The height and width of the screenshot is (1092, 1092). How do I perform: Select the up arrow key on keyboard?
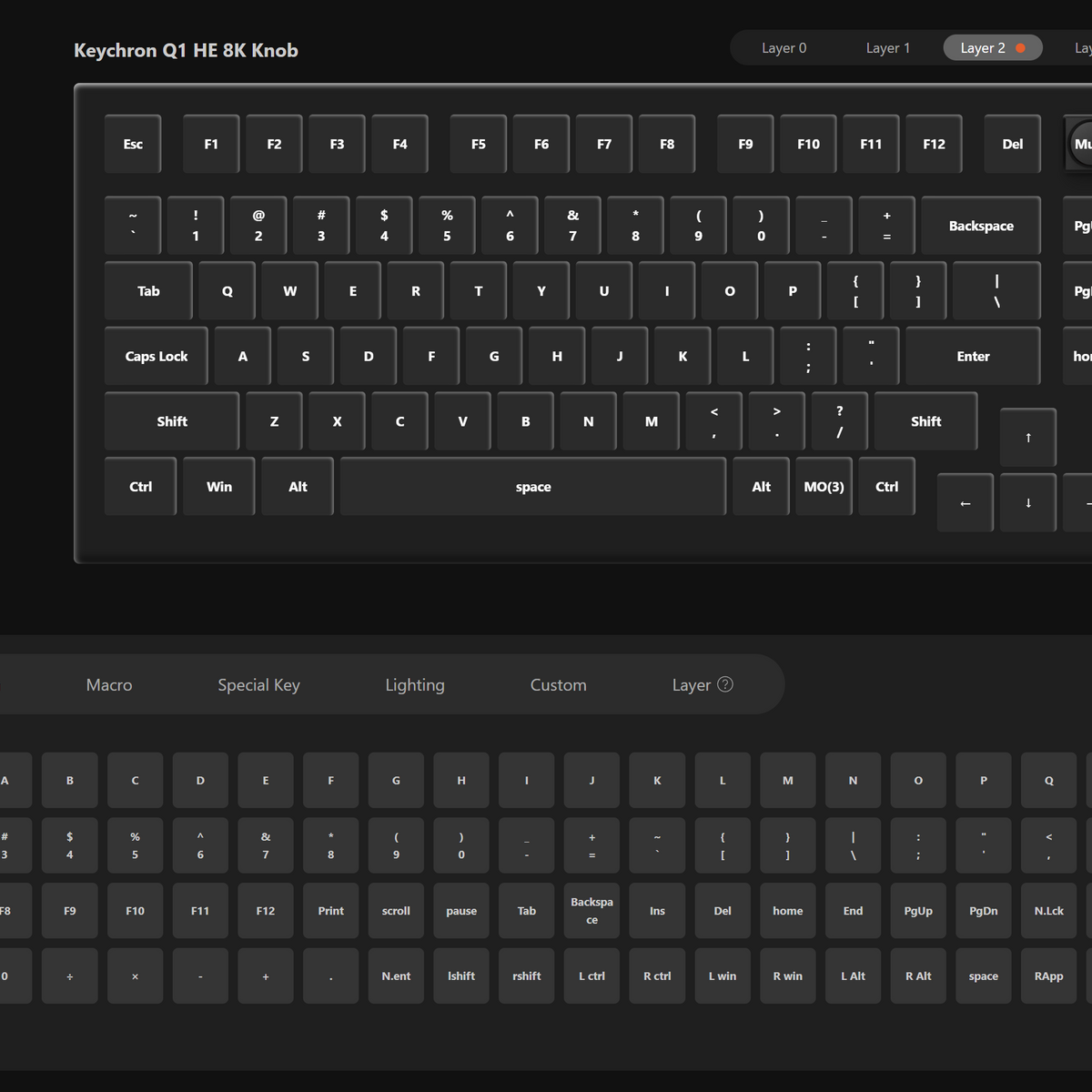[x=1027, y=438]
